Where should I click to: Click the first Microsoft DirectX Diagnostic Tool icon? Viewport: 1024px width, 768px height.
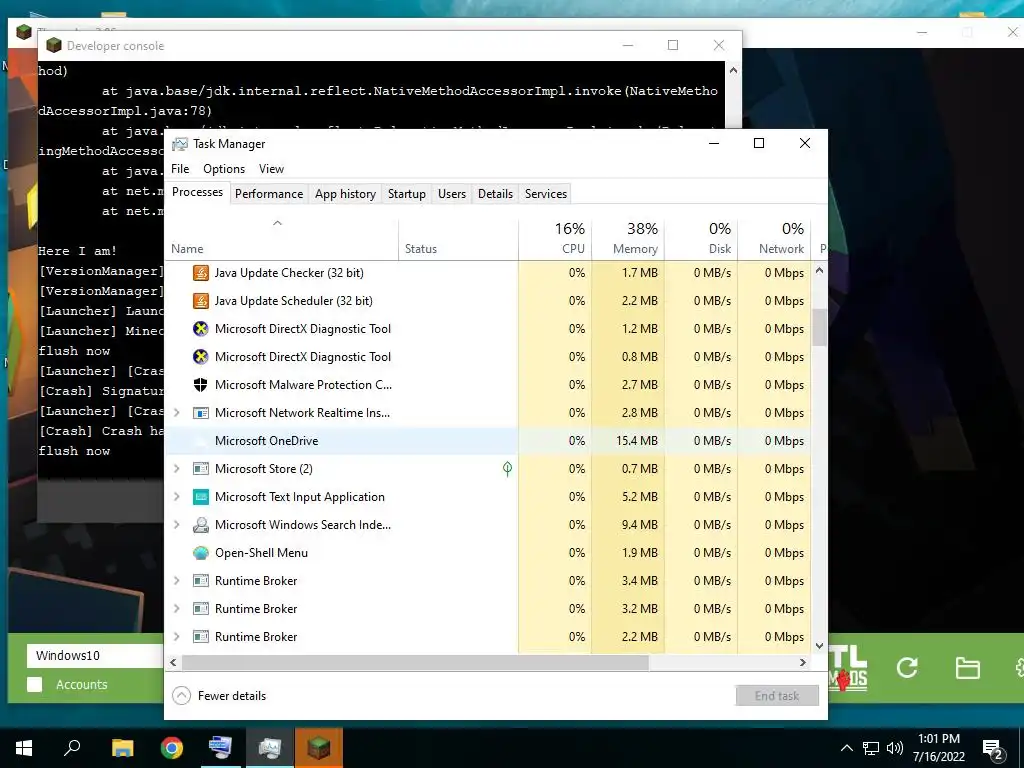[x=200, y=328]
